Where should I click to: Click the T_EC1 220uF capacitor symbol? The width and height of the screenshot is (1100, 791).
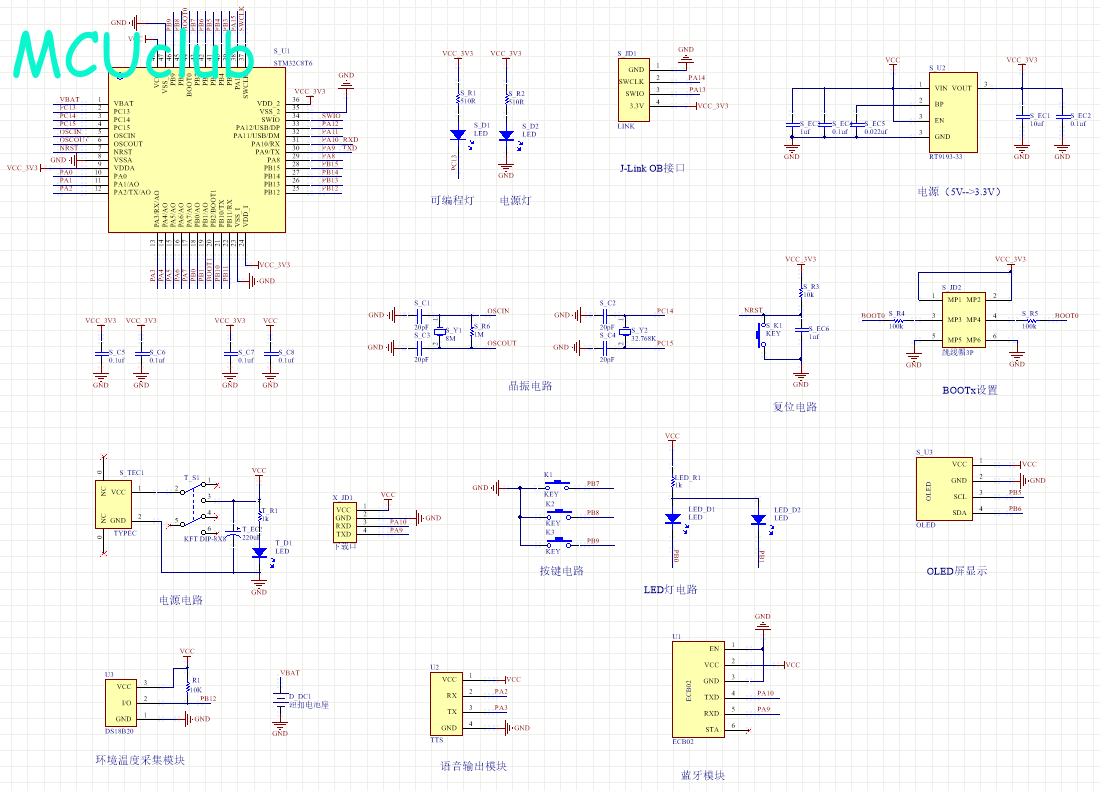pyautogui.click(x=234, y=534)
